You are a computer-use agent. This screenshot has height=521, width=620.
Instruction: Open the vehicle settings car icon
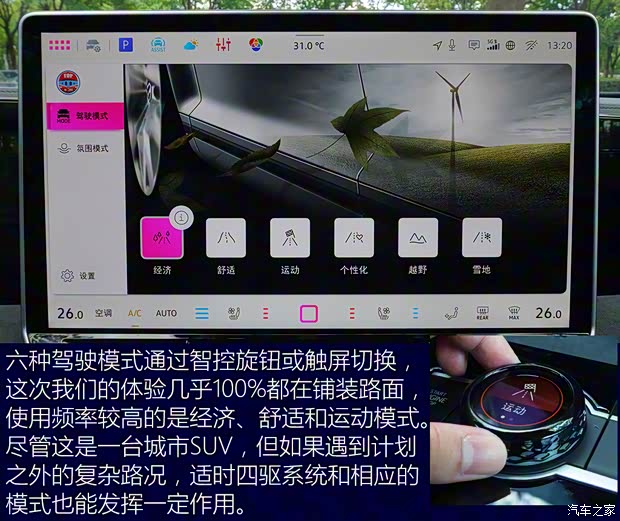tap(94, 45)
